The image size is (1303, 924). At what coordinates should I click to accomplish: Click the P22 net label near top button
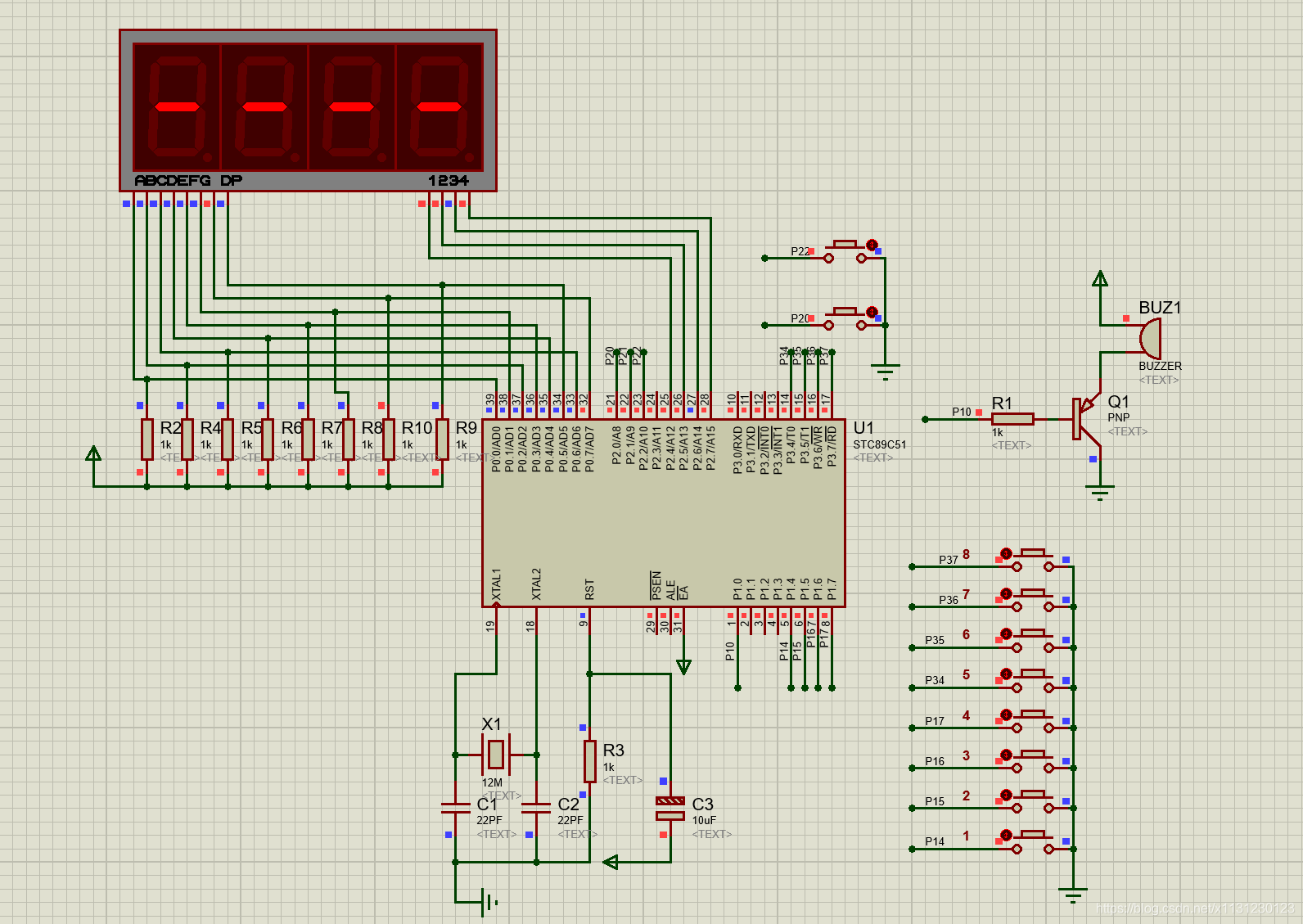point(800,251)
